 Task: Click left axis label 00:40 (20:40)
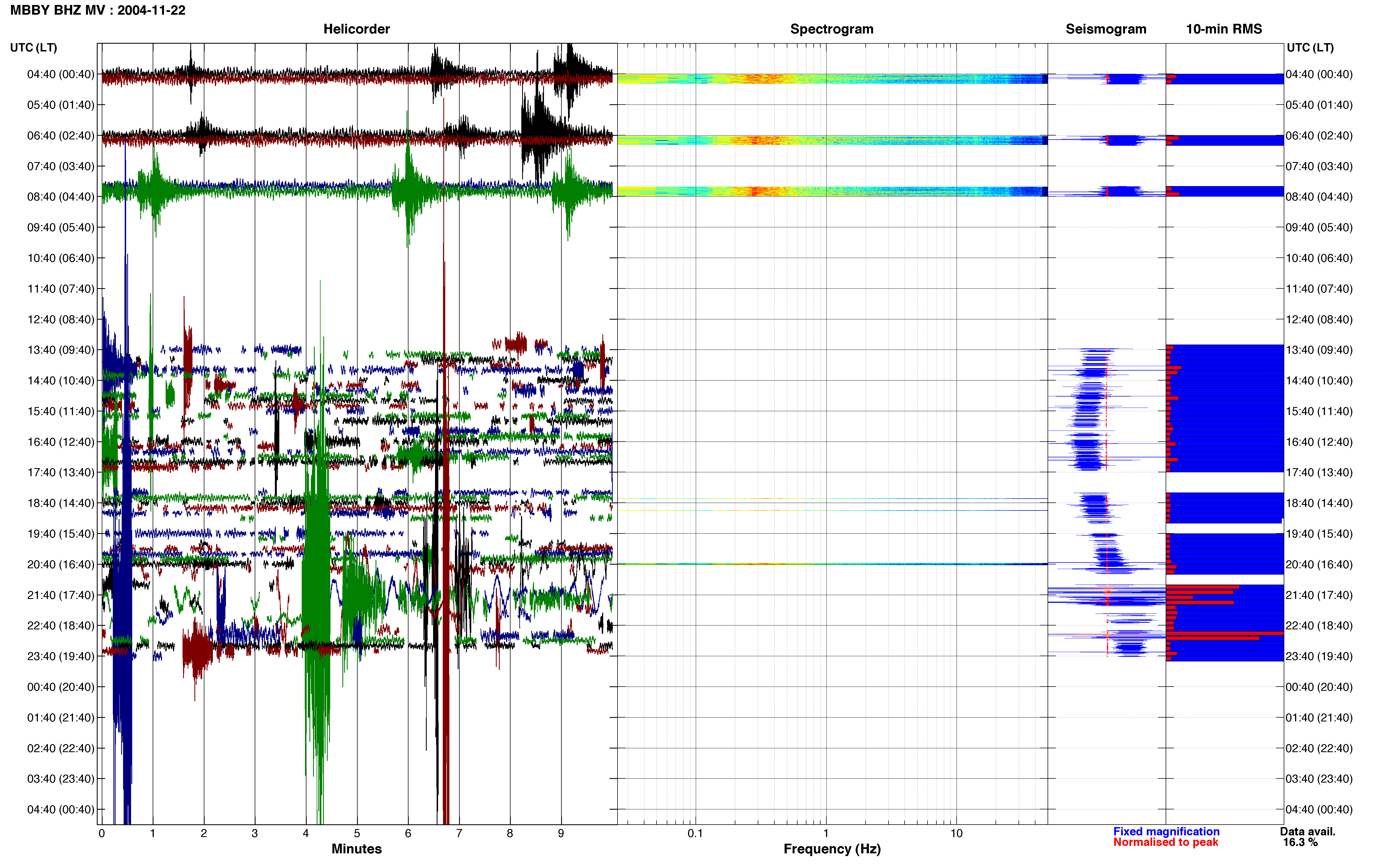61,687
